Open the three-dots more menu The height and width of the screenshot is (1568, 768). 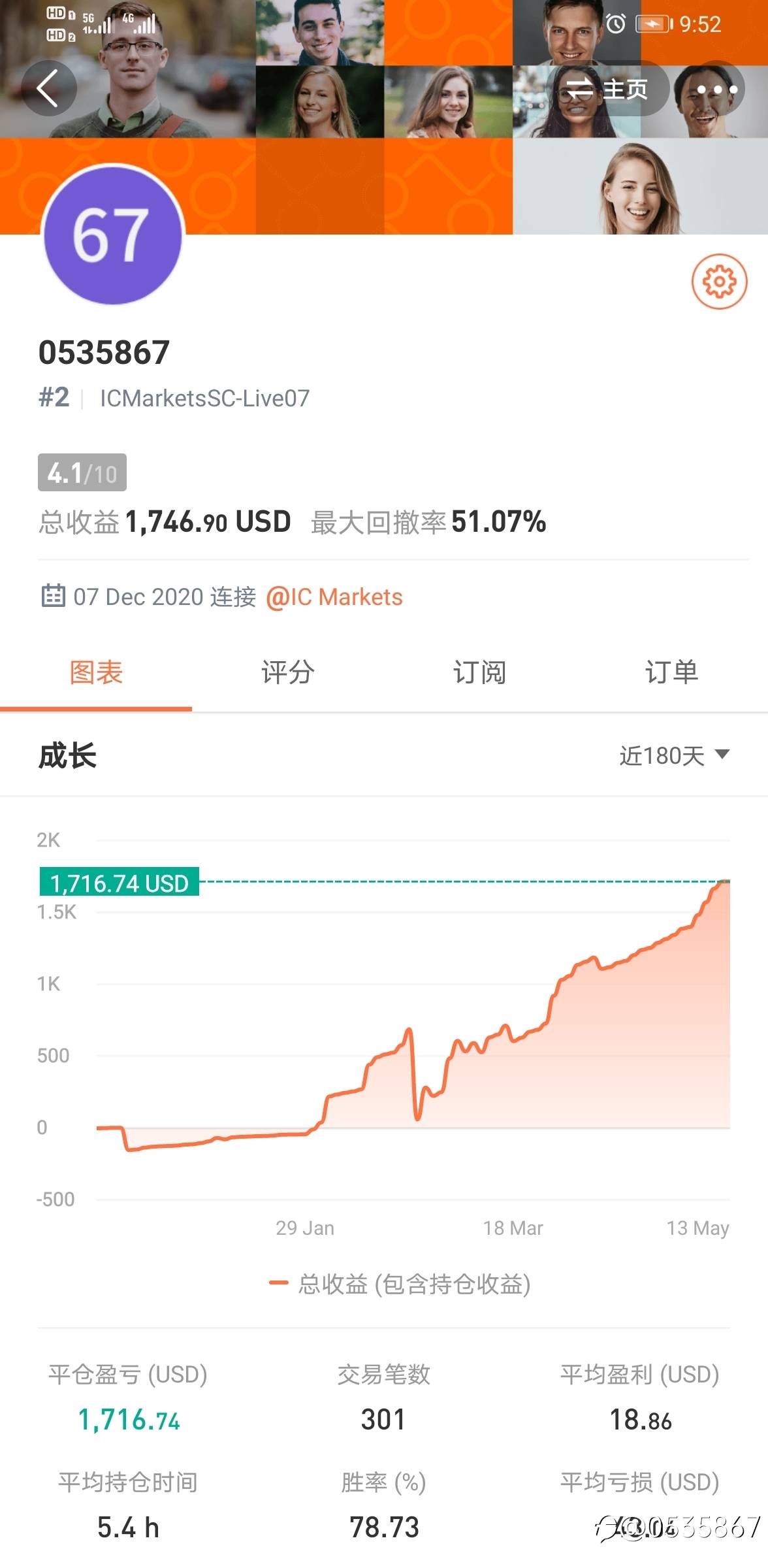pyautogui.click(x=716, y=89)
